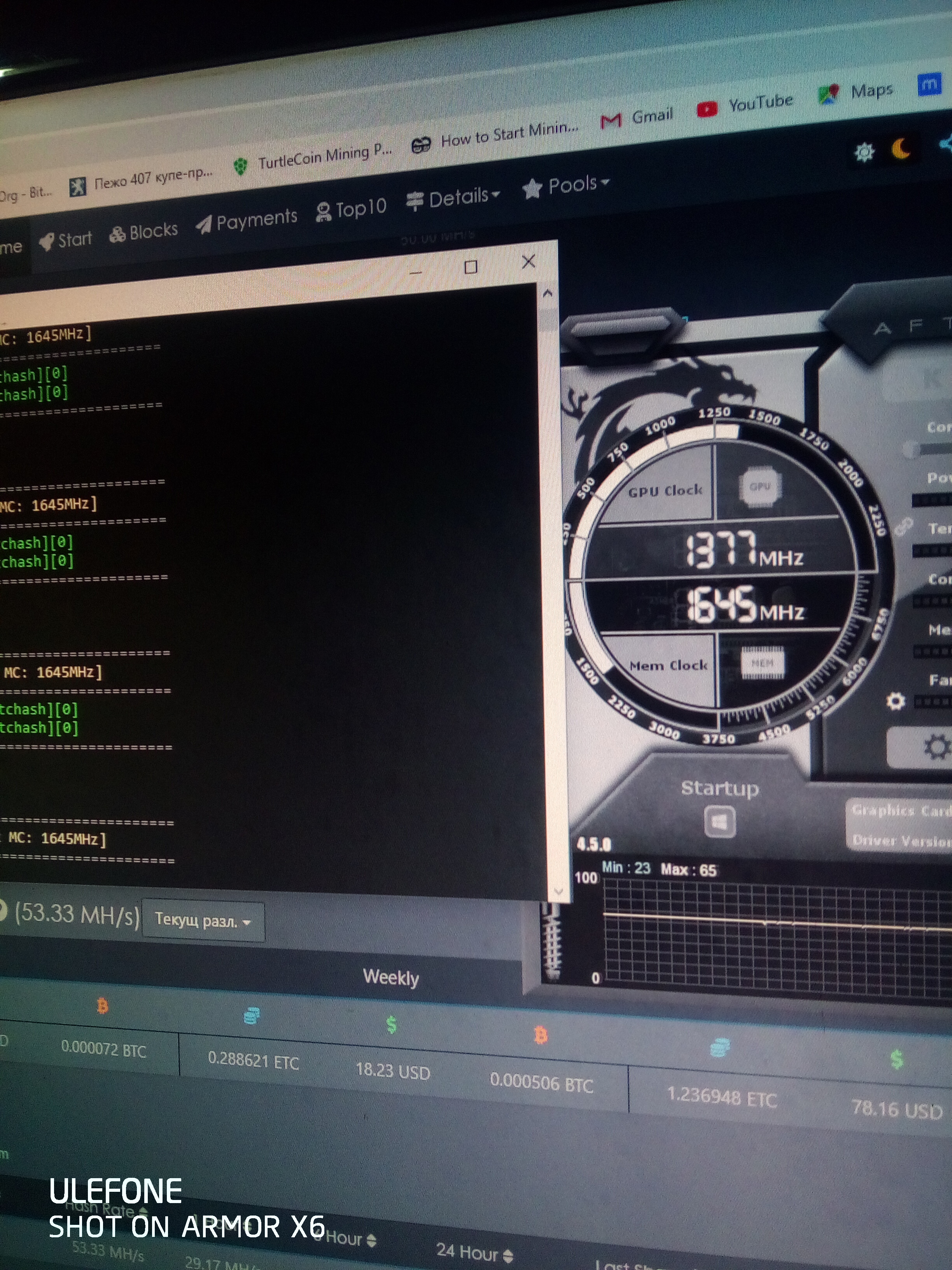Click the star icon beside Pools
The width and height of the screenshot is (952, 1270).
pos(532,189)
